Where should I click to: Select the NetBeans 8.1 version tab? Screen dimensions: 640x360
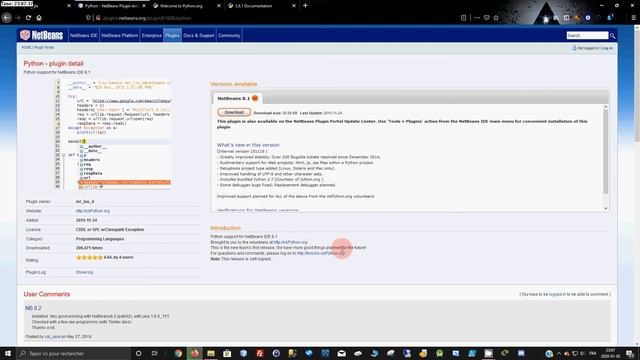pos(237,98)
